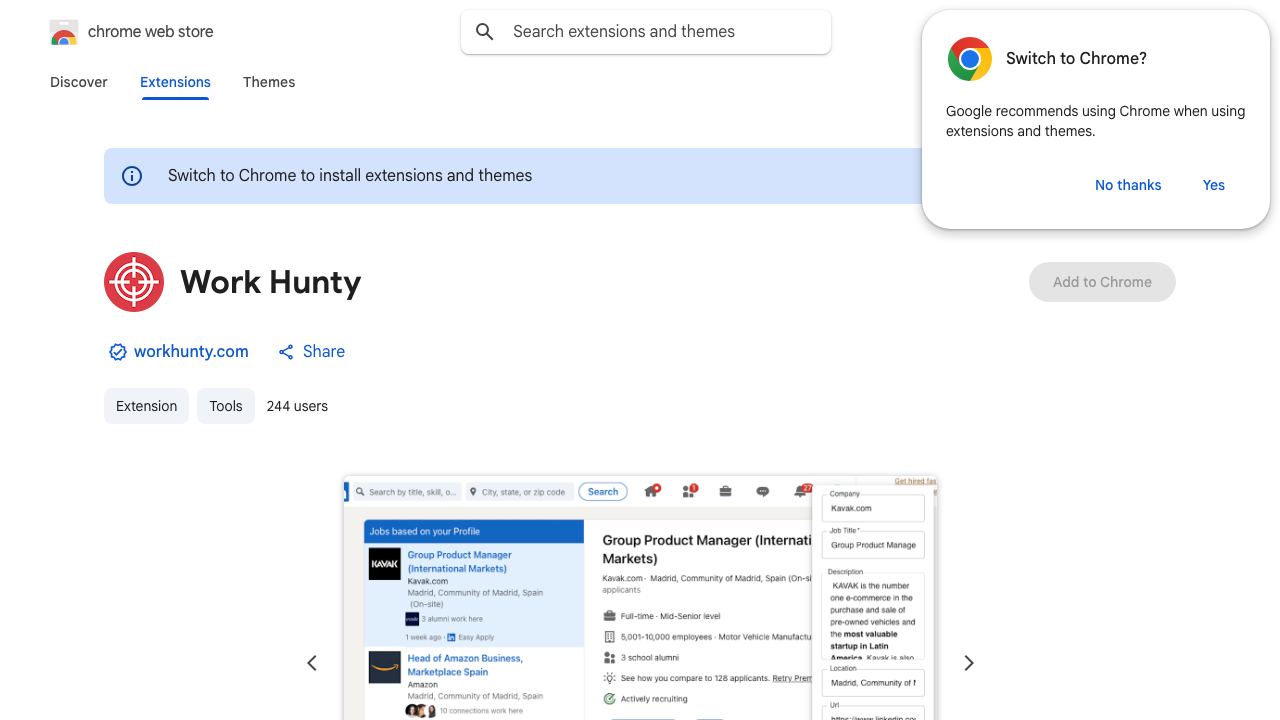
Task: Accept the Switch to Chrome prompt with Yes
Action: [1214, 185]
